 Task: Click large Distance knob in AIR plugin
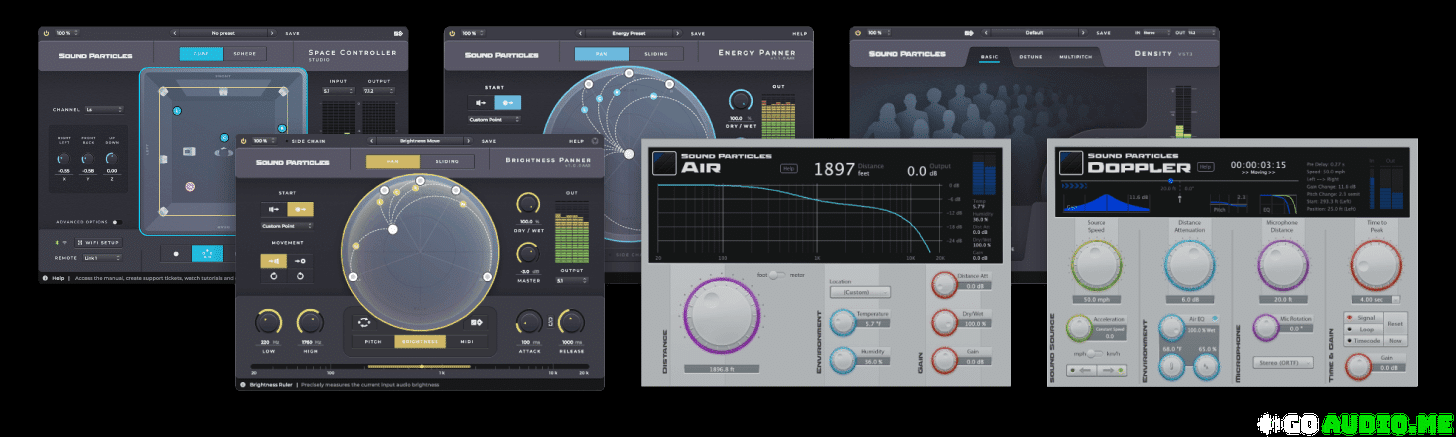[x=722, y=315]
